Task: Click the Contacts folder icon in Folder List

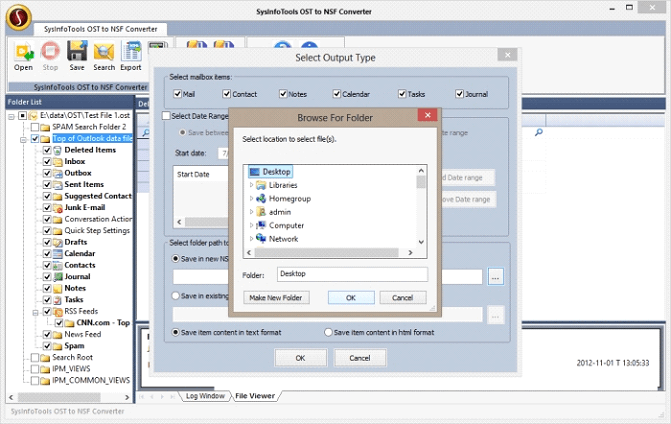Action: 57,265
